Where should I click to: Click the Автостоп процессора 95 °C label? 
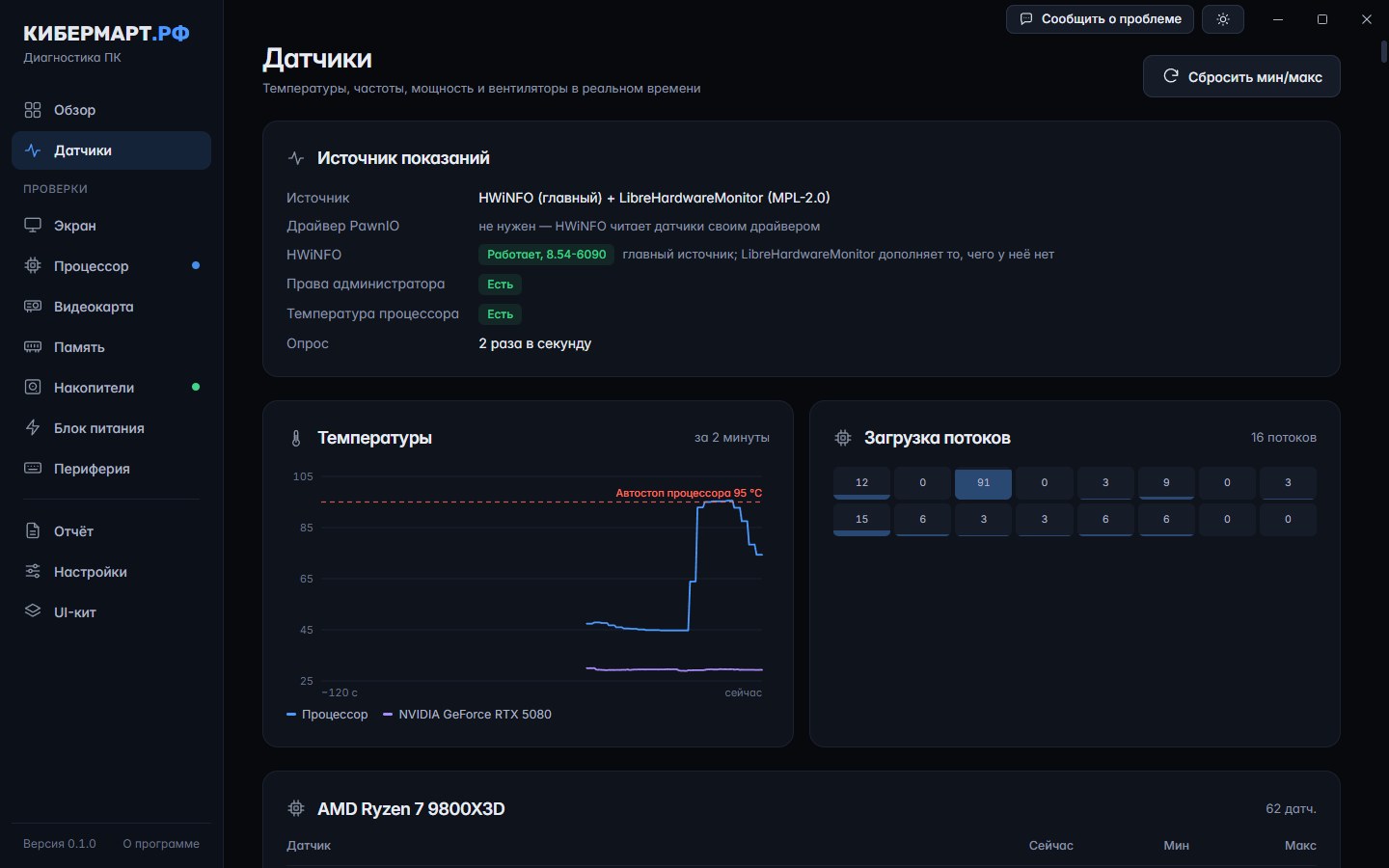(x=689, y=493)
